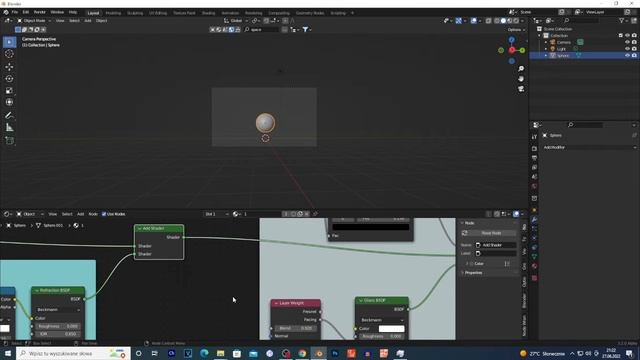Image resolution: width=640 pixels, height=360 pixels.
Task: Disable Camera in renders camera icon
Action: (634, 42)
